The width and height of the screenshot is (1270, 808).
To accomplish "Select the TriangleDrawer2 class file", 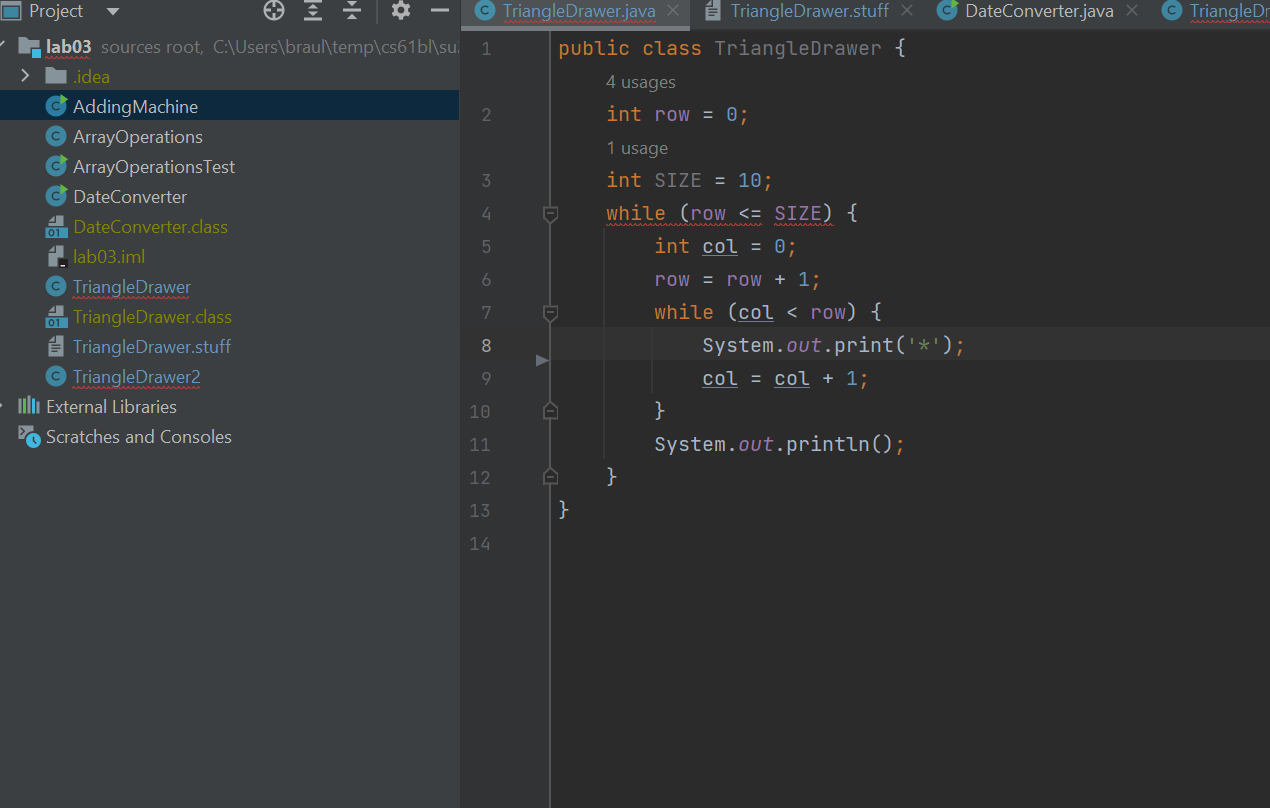I will pyautogui.click(x=136, y=377).
